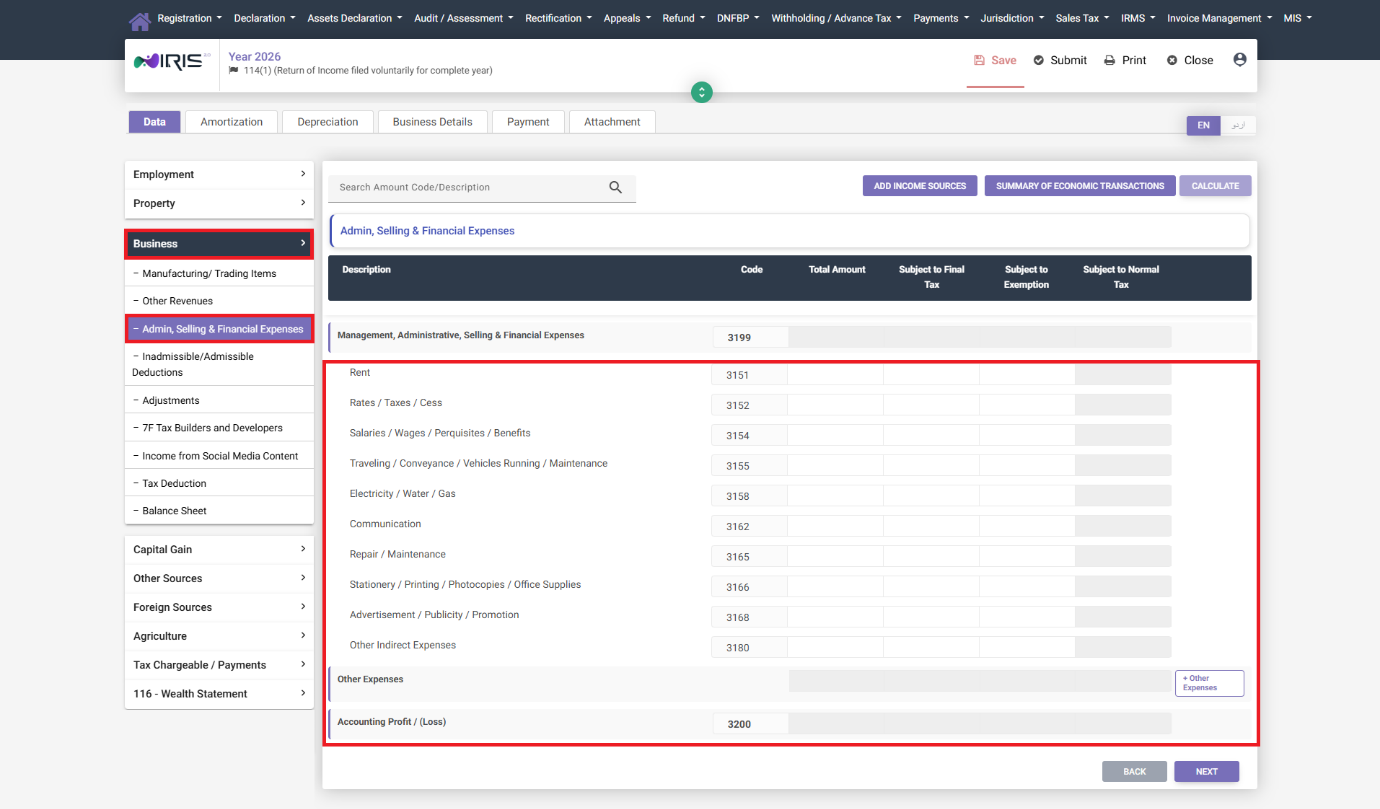Open Refund menu
Screen dimensions: 1380x809
point(684,18)
